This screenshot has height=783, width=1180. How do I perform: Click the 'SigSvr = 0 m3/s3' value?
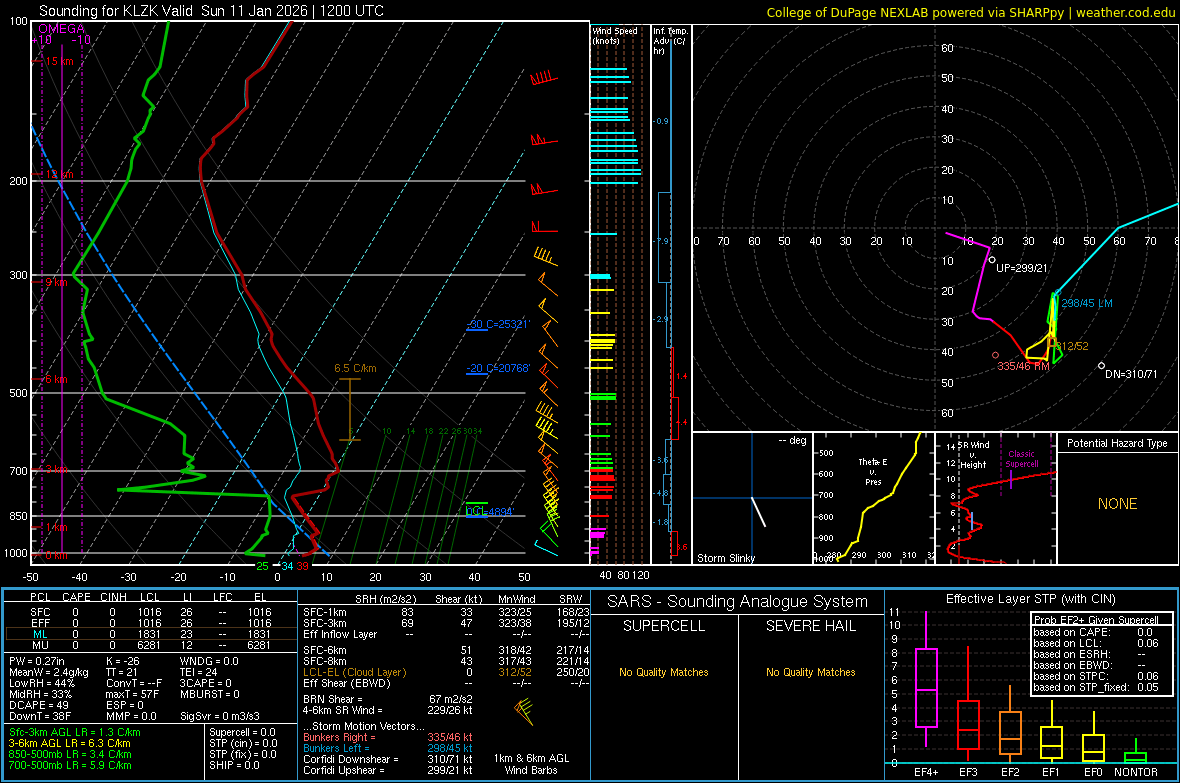pyautogui.click(x=220, y=716)
